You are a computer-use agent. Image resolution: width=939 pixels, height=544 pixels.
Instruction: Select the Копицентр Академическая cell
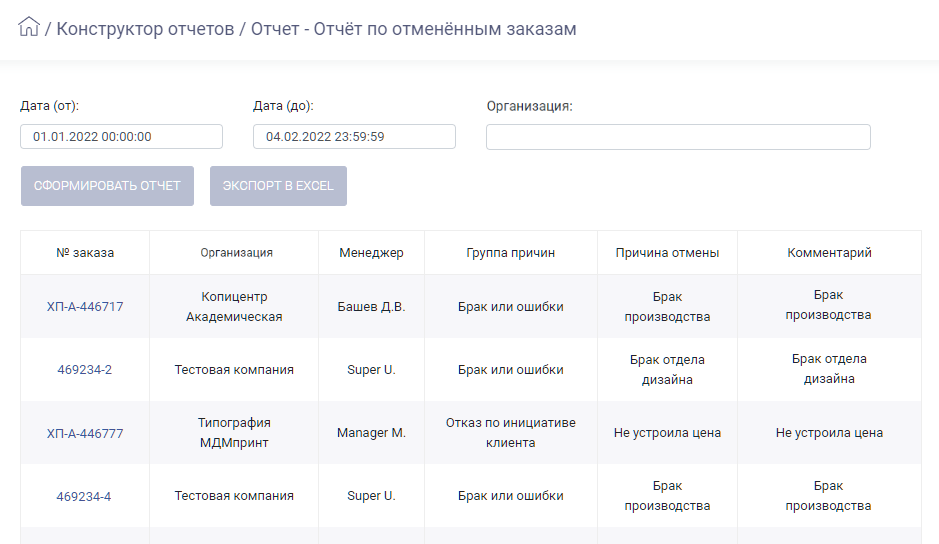pyautogui.click(x=234, y=307)
